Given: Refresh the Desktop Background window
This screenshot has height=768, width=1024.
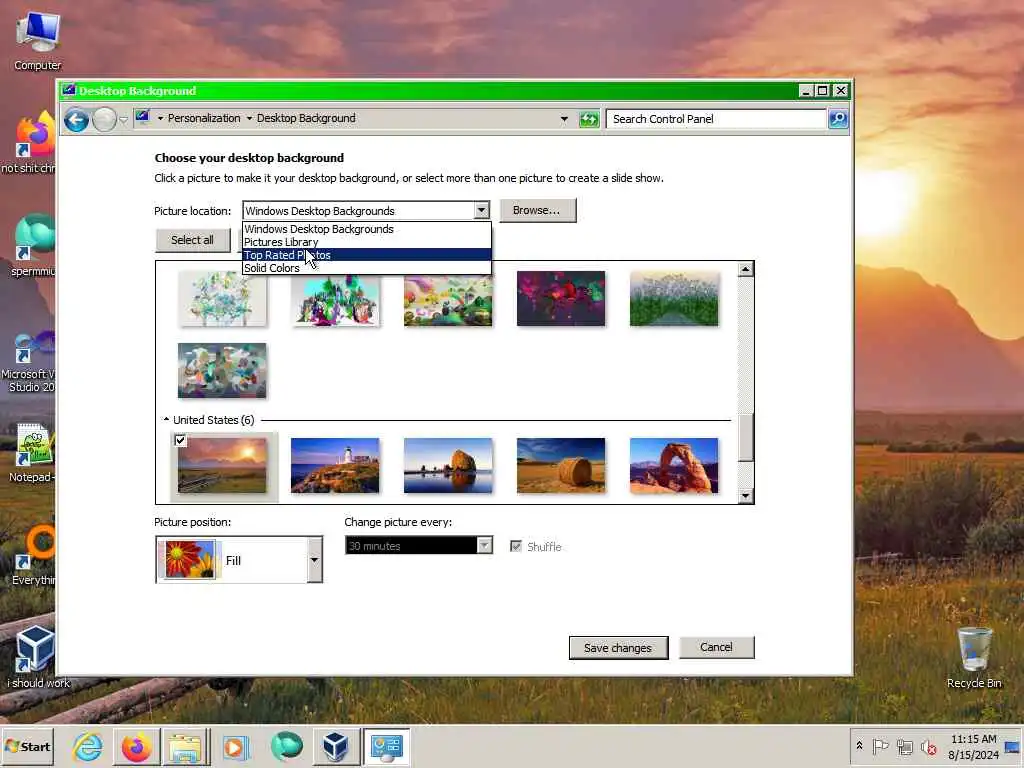Looking at the screenshot, I should (x=589, y=120).
